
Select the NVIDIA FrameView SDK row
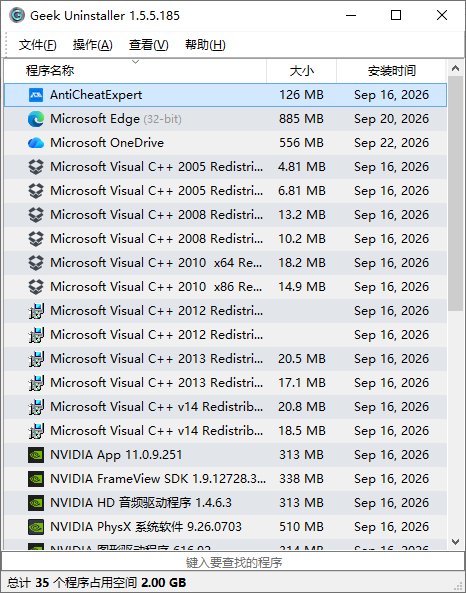[225, 479]
